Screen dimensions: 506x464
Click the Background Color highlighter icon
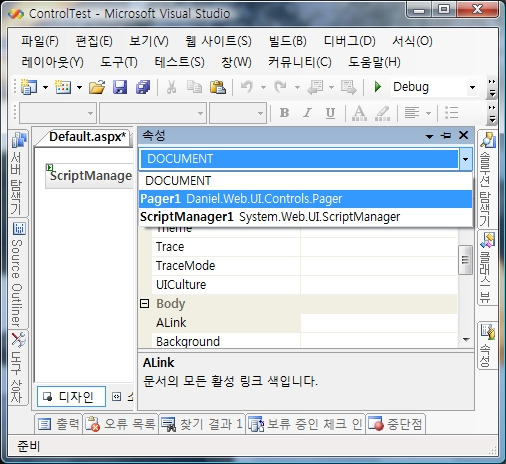(x=383, y=113)
